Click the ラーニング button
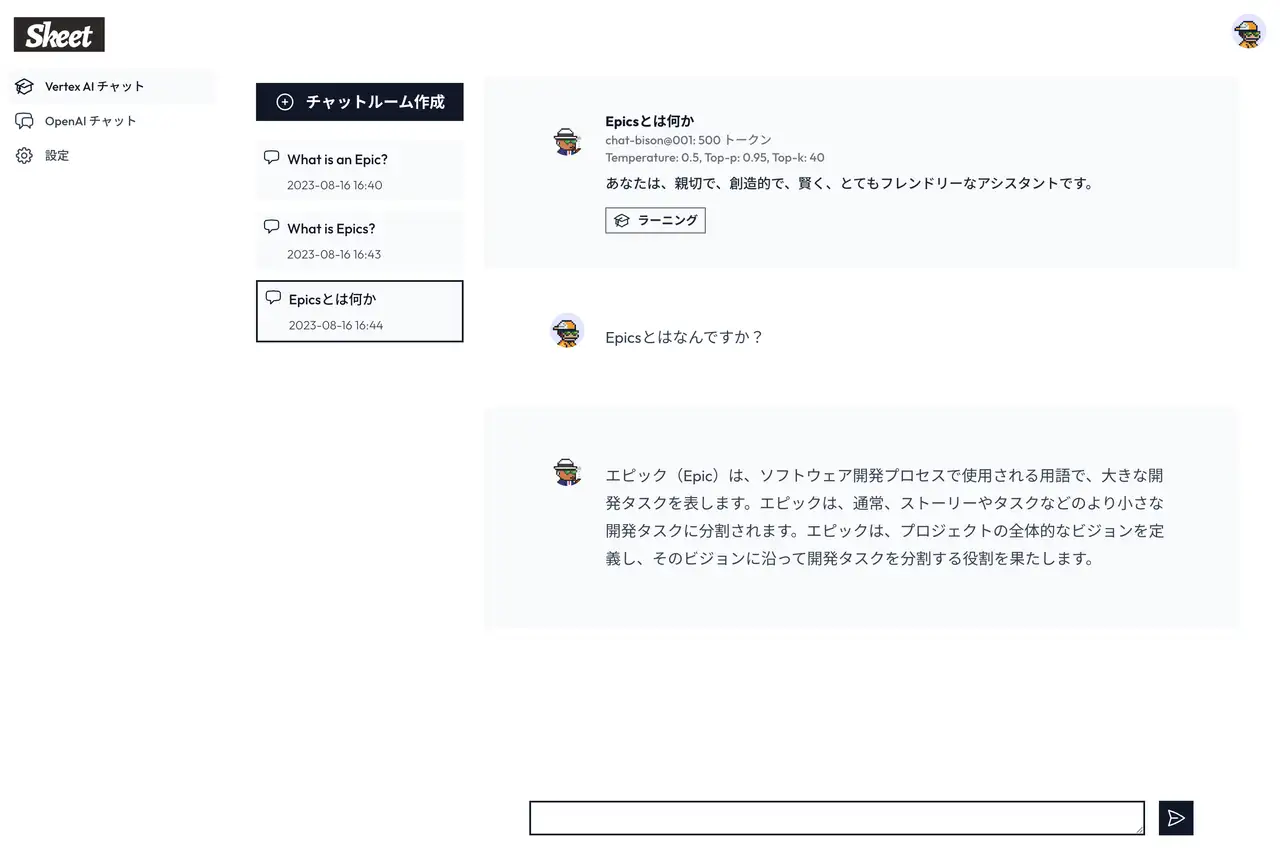The height and width of the screenshot is (856, 1280). coord(655,220)
